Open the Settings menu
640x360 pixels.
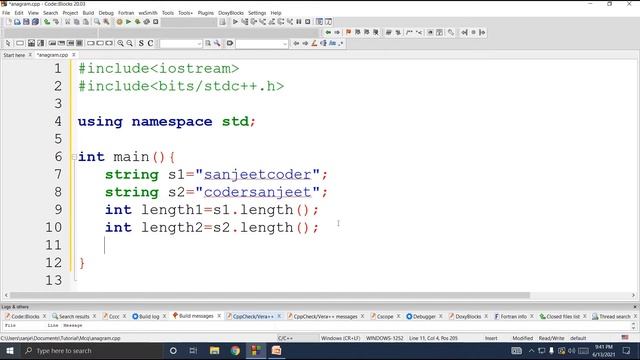coord(257,13)
